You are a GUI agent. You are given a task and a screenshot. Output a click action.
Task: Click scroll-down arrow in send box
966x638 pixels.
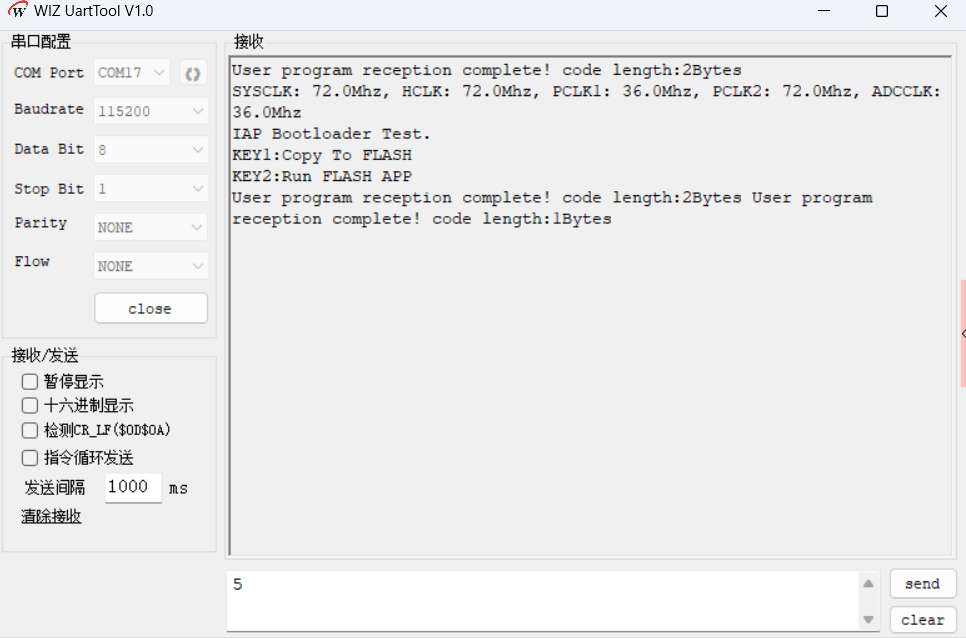point(868,619)
